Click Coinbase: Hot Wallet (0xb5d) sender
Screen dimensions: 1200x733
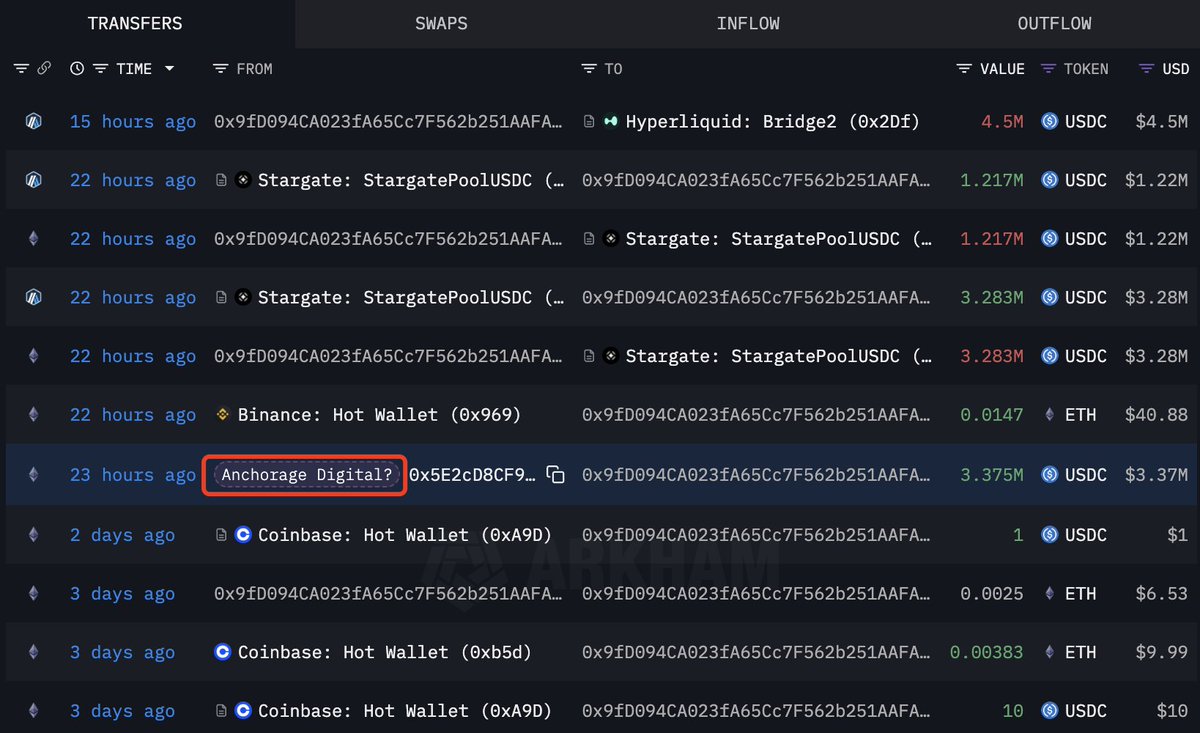pos(384,652)
